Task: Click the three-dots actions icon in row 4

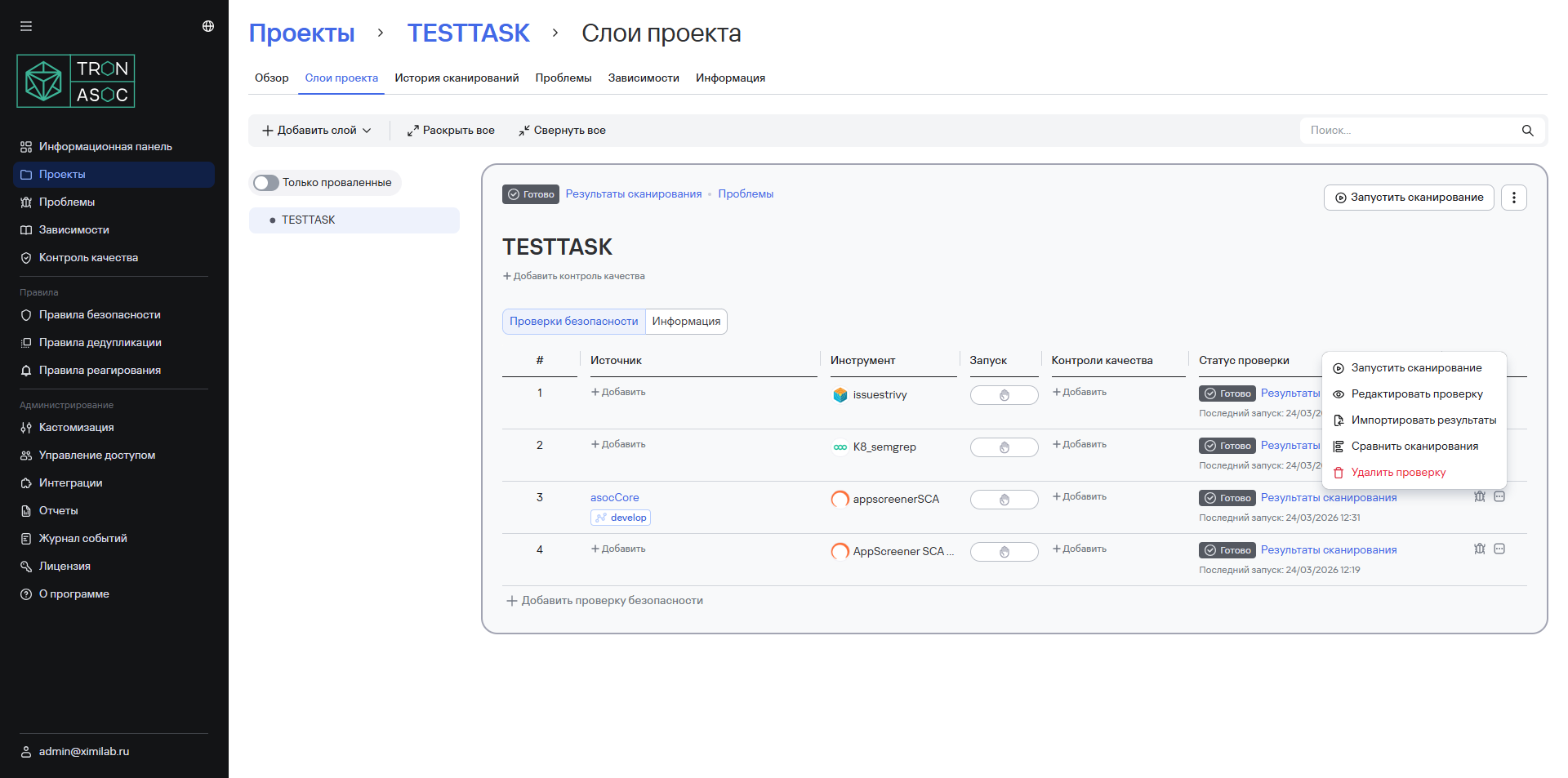Action: (1499, 549)
